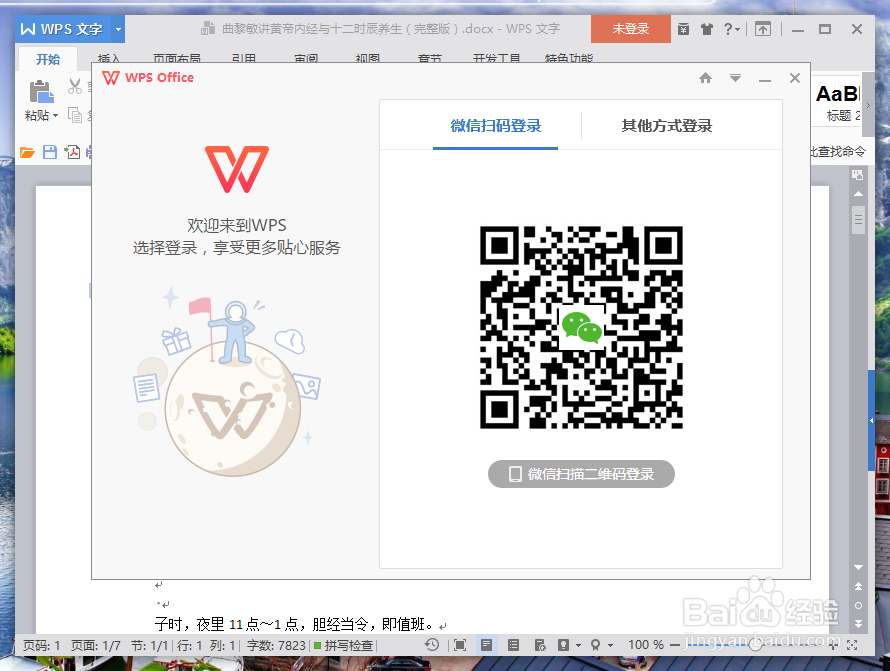Click the previous page double-up arrow
Image resolution: width=890 pixels, height=671 pixels.
pos(858,586)
